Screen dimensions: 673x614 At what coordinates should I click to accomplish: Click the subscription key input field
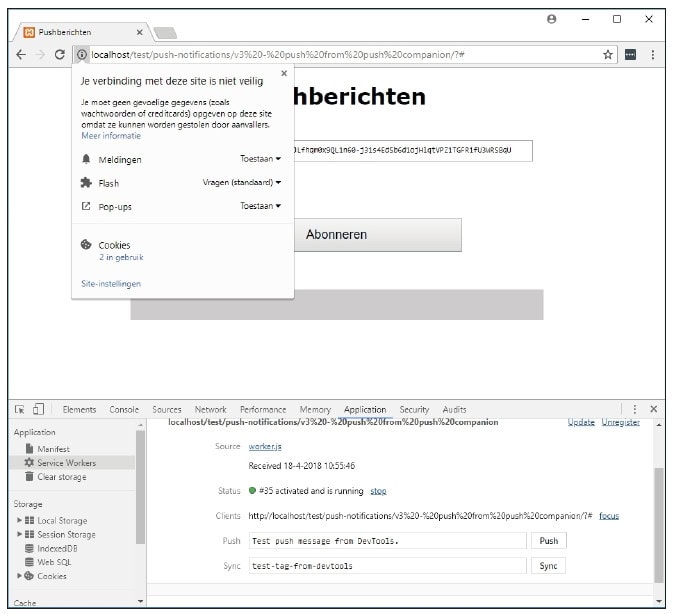pyautogui.click(x=413, y=151)
